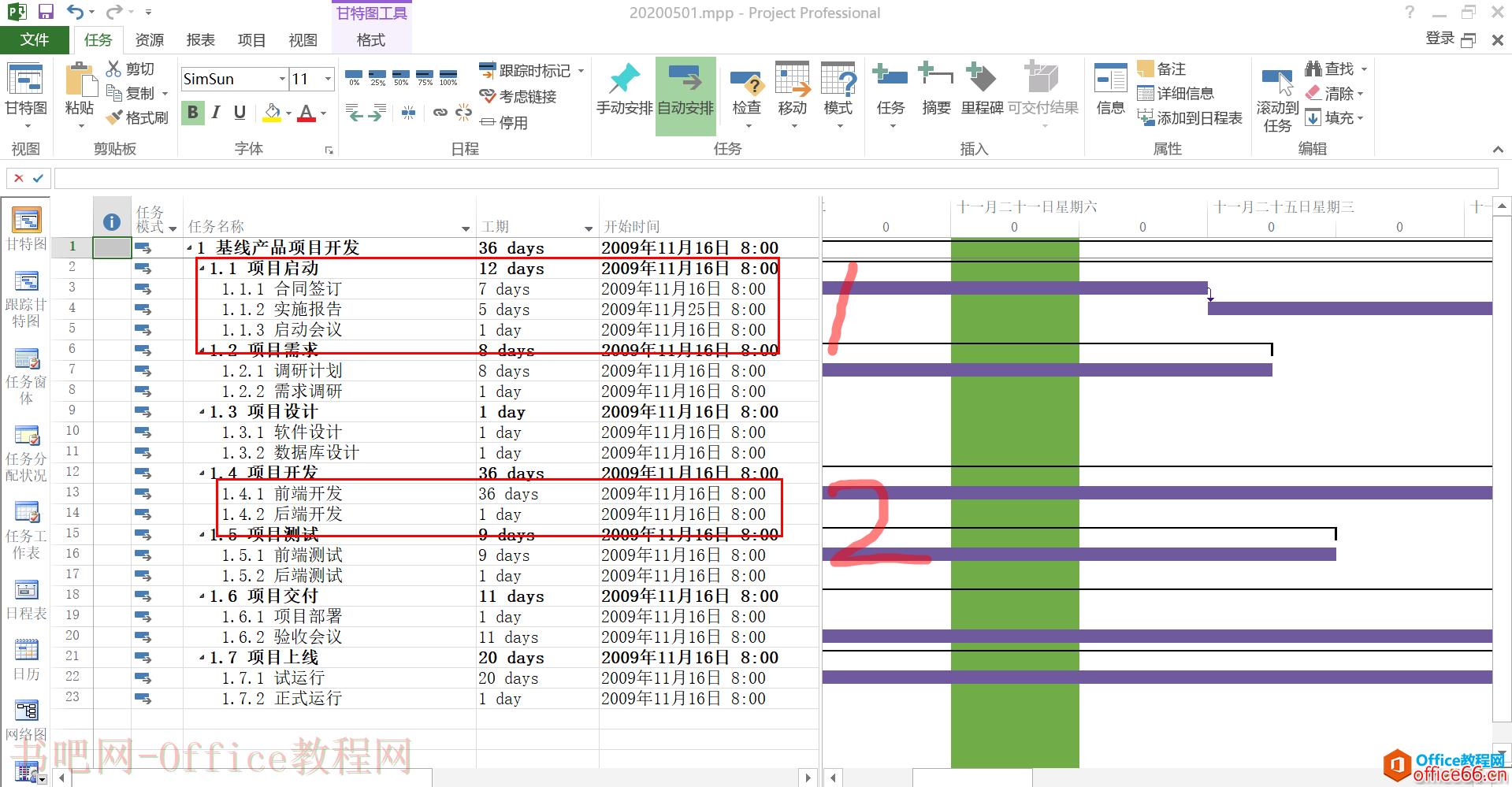Image resolution: width=1512 pixels, height=787 pixels.
Task: Click the Paste clipboard icon
Action: click(x=79, y=79)
